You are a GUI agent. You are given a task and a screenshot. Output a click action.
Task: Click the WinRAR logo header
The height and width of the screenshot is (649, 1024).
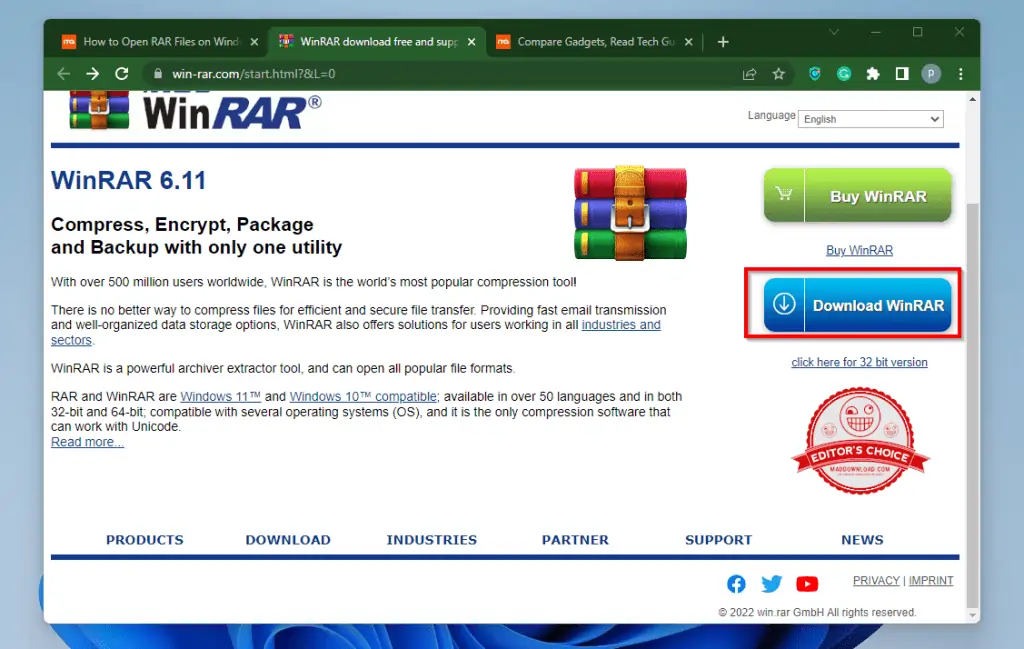(x=195, y=111)
